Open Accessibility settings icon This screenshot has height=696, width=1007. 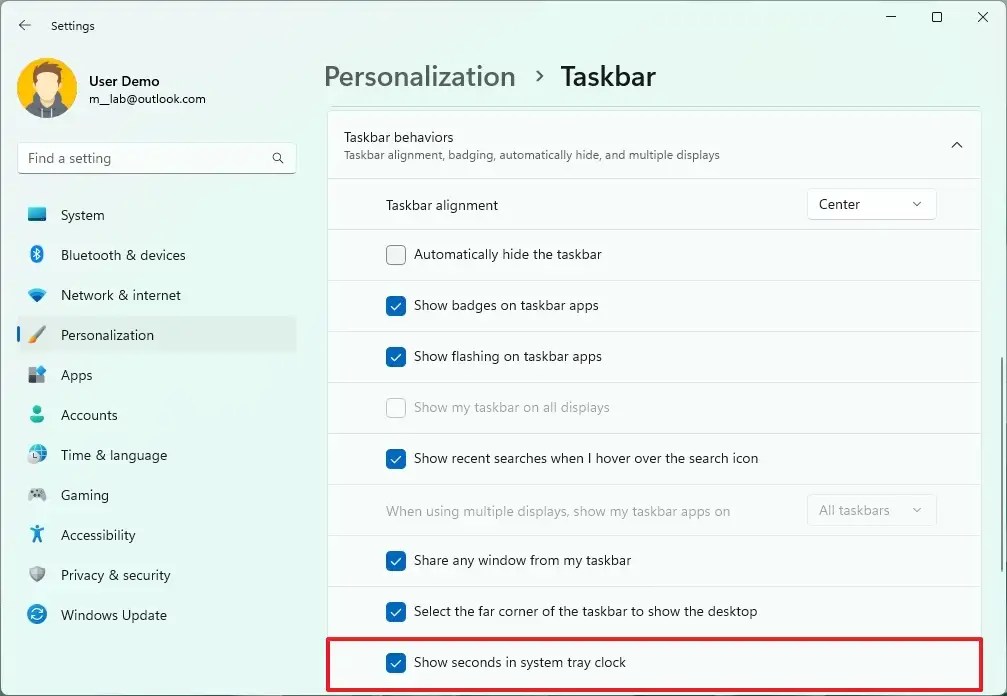click(x=37, y=535)
